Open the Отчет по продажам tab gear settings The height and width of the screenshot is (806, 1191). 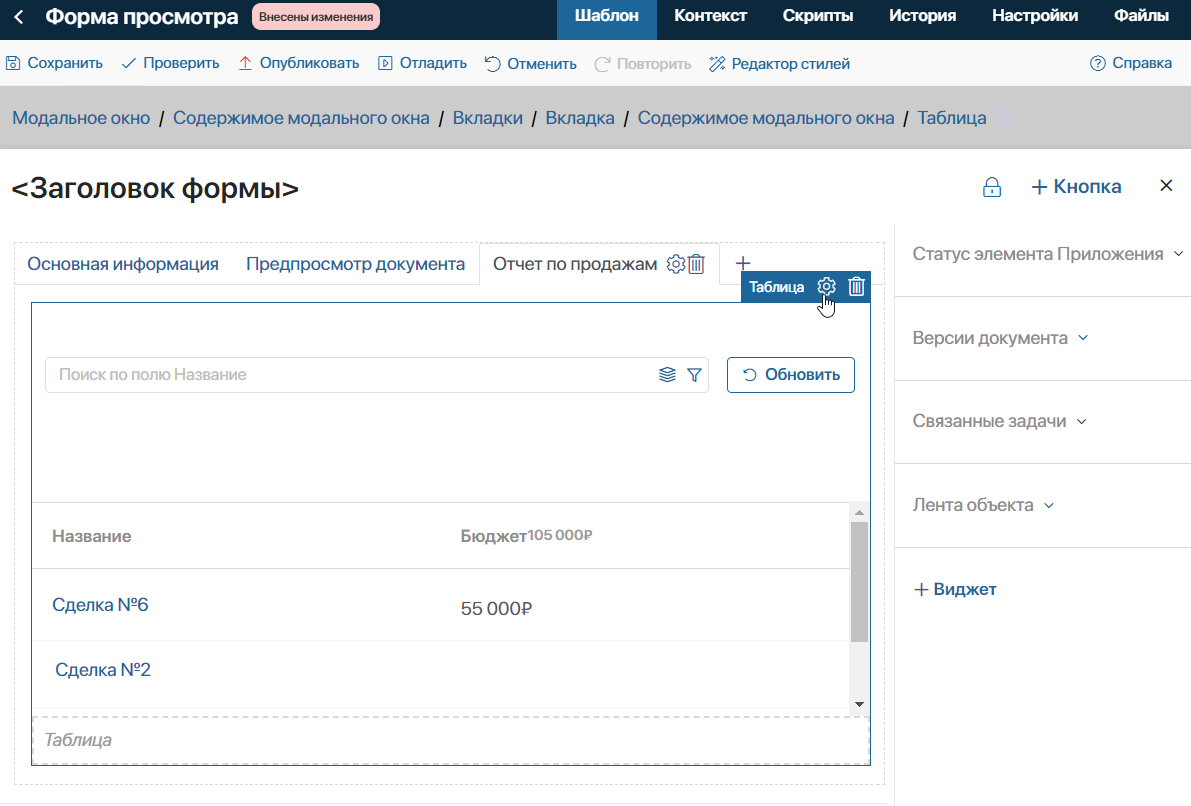675,264
